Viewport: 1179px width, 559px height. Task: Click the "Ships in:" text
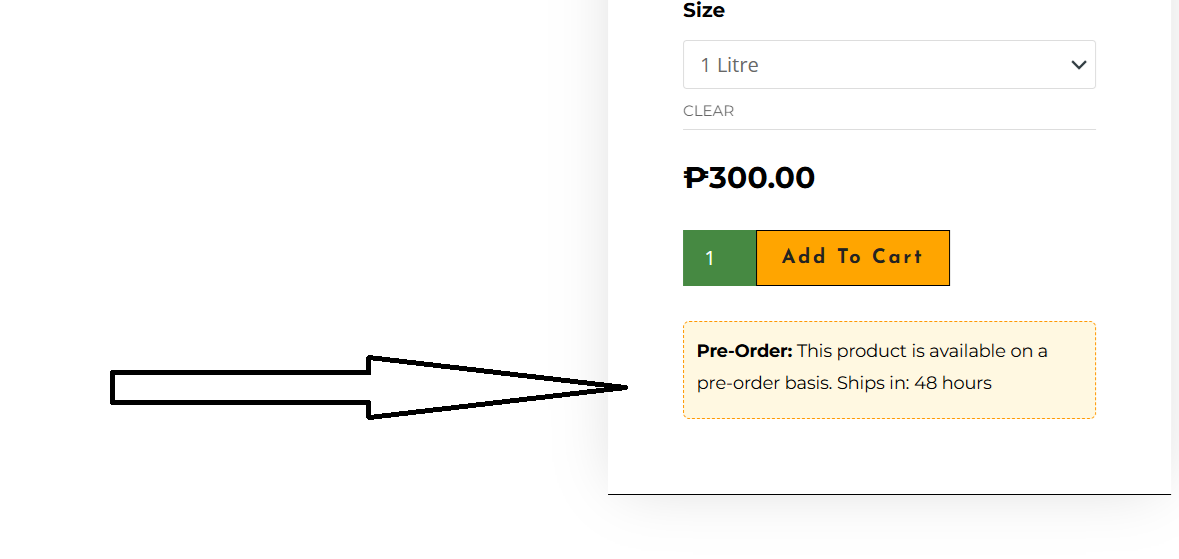pos(872,383)
